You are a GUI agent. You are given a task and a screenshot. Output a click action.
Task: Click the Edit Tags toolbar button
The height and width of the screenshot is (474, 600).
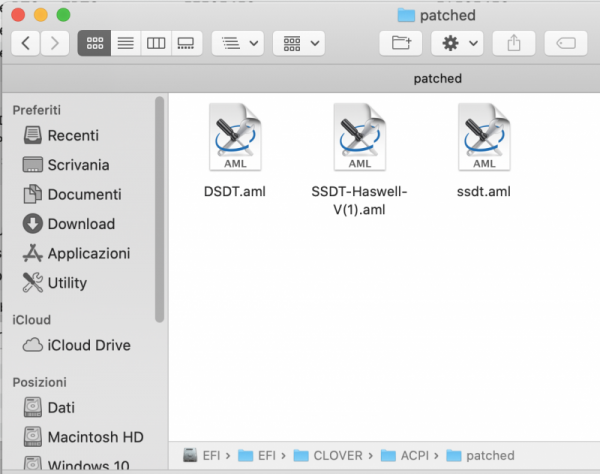pyautogui.click(x=565, y=43)
